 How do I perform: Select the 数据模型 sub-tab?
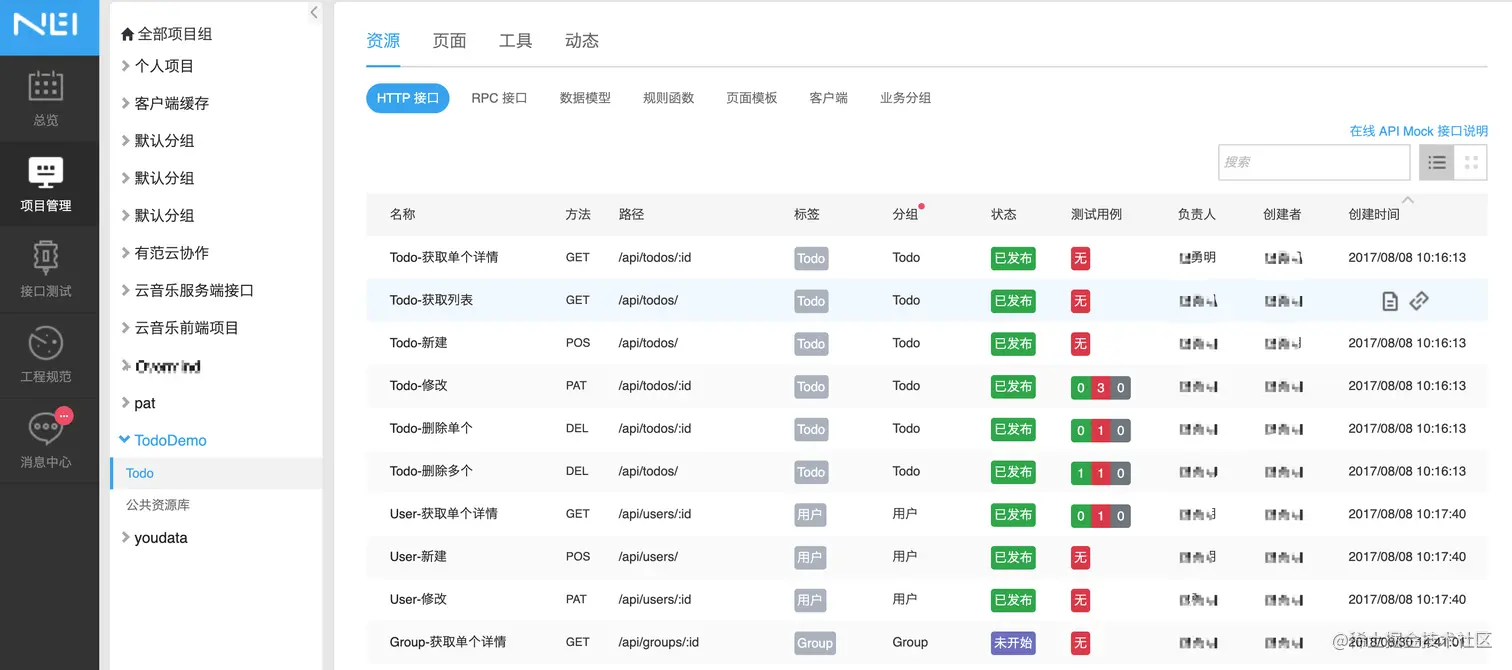point(585,98)
